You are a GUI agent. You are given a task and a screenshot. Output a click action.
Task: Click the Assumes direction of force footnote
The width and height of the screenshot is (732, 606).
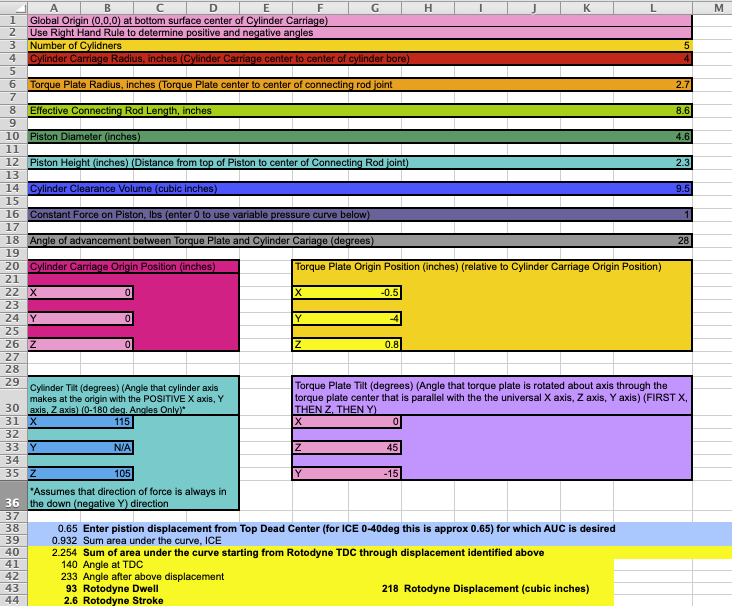(128, 498)
